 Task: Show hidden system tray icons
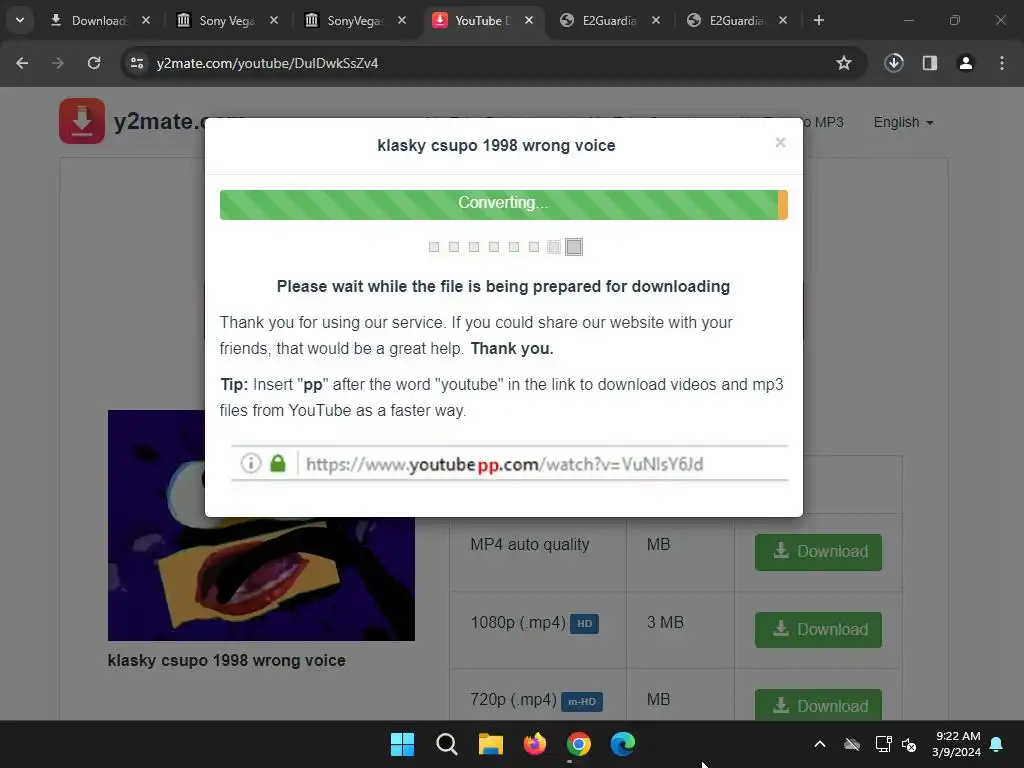coord(820,744)
